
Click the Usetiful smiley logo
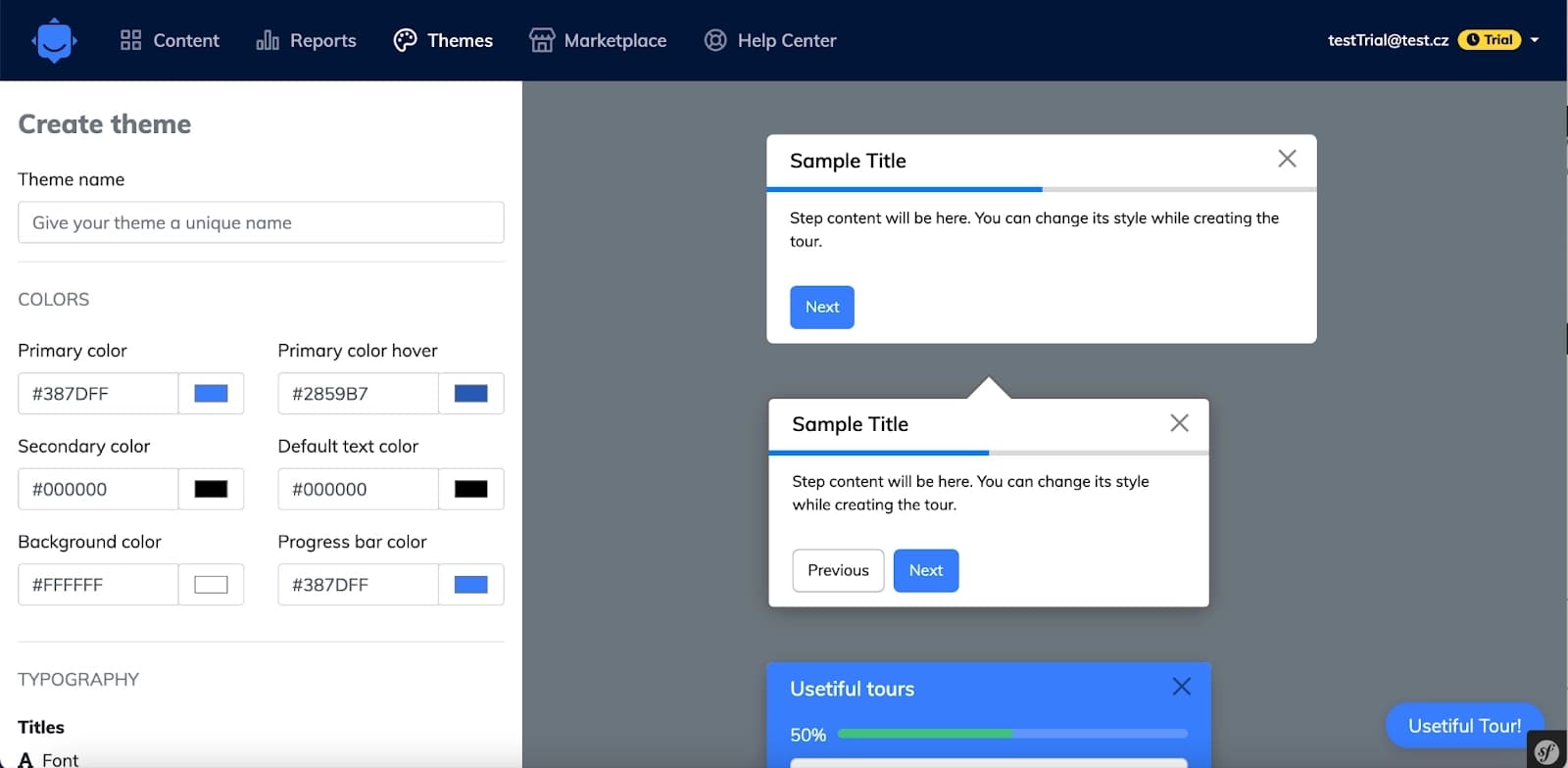54,40
